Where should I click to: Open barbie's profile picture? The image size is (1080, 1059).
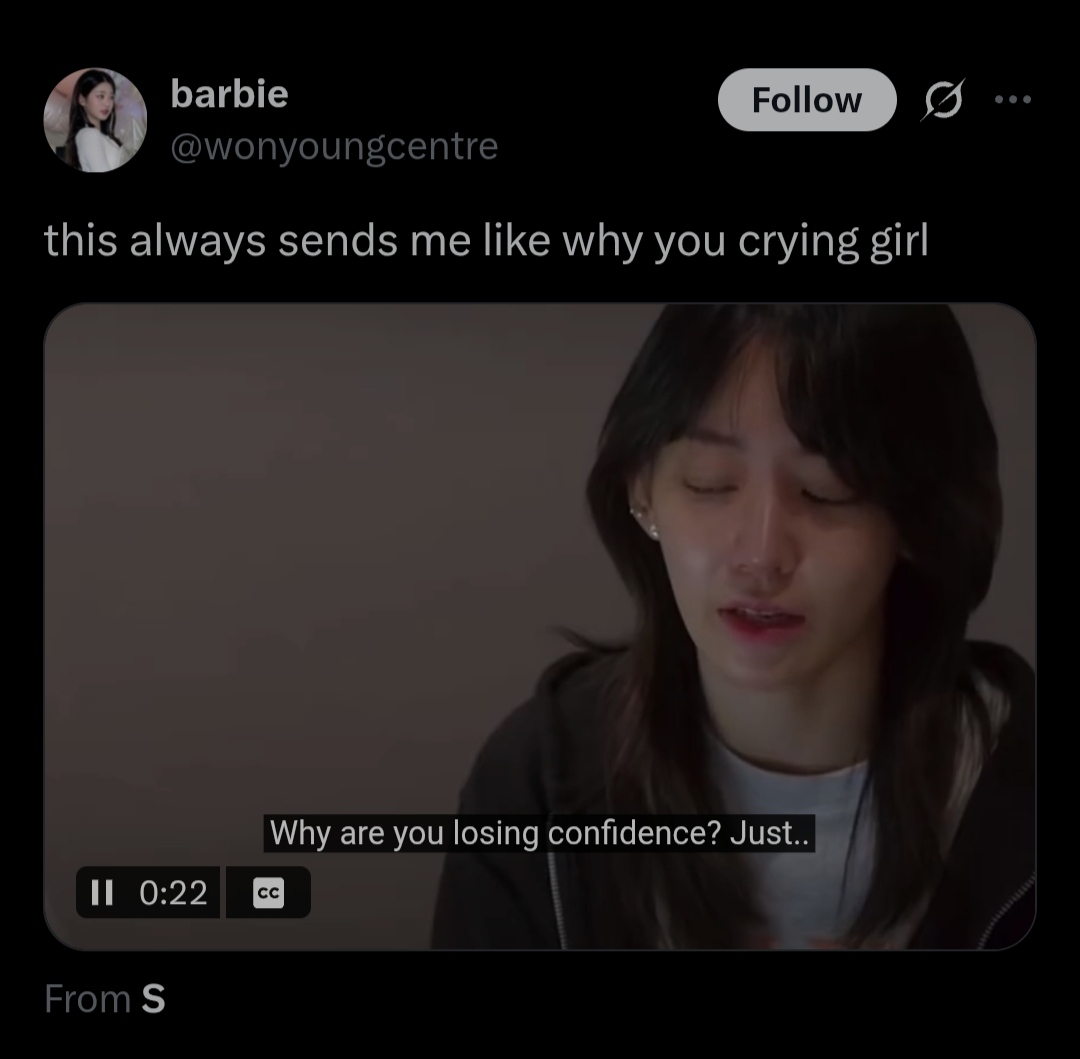[x=95, y=120]
